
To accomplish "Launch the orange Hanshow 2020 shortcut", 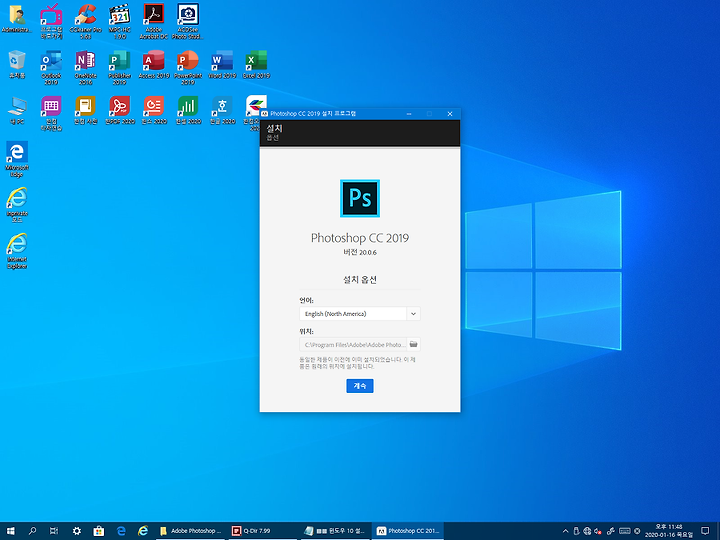I will tap(154, 110).
